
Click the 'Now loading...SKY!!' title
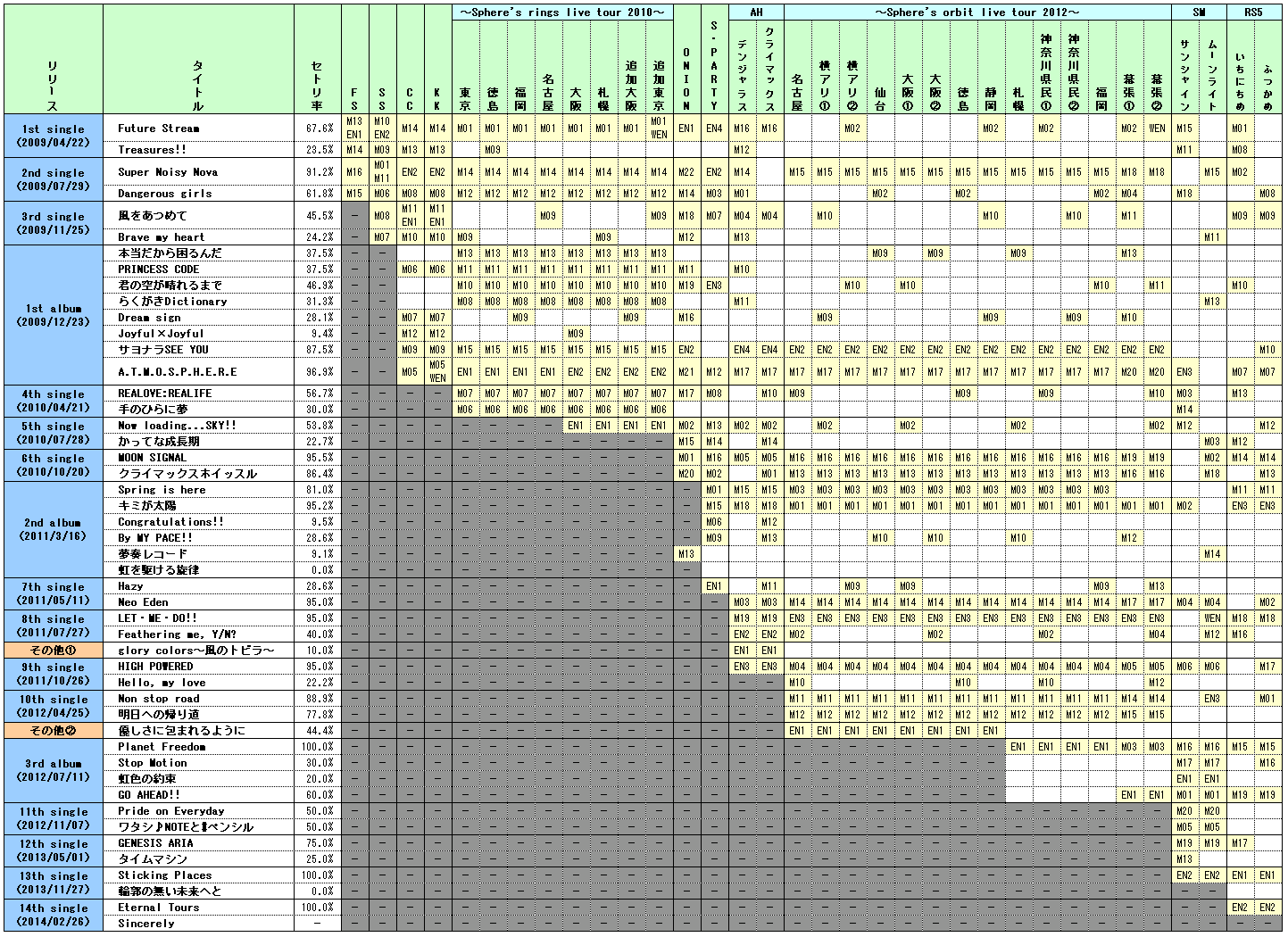(198, 426)
